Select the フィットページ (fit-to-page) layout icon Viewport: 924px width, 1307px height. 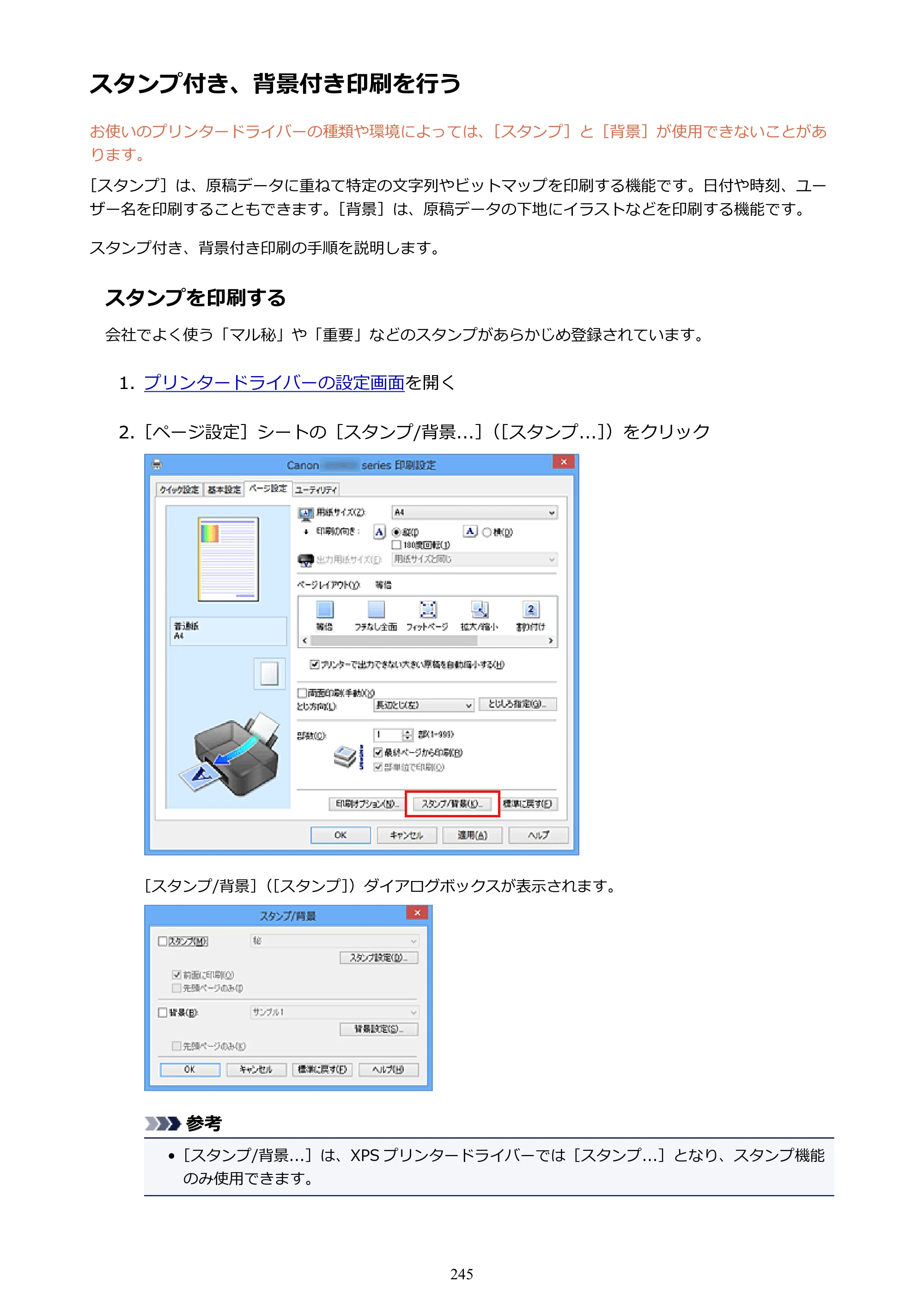click(427, 610)
